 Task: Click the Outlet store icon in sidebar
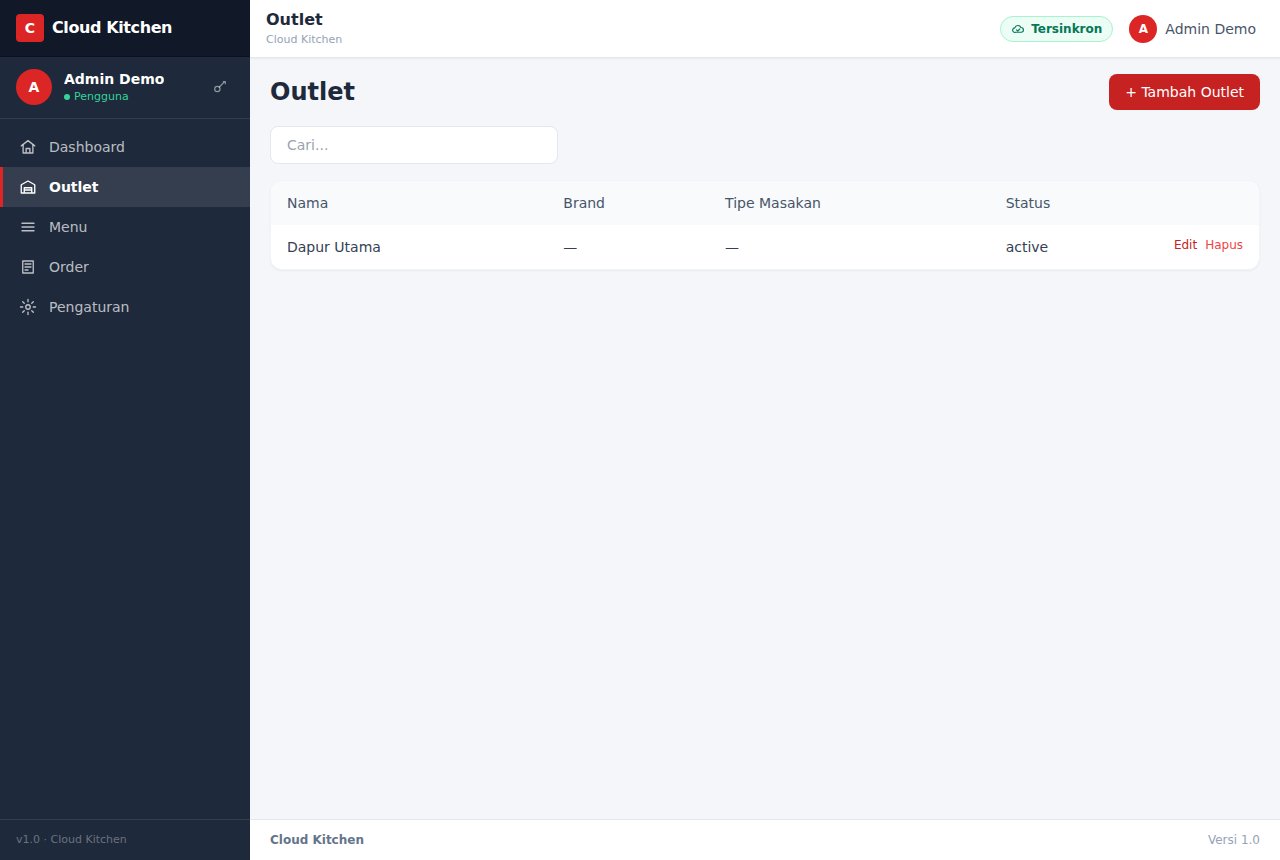28,187
